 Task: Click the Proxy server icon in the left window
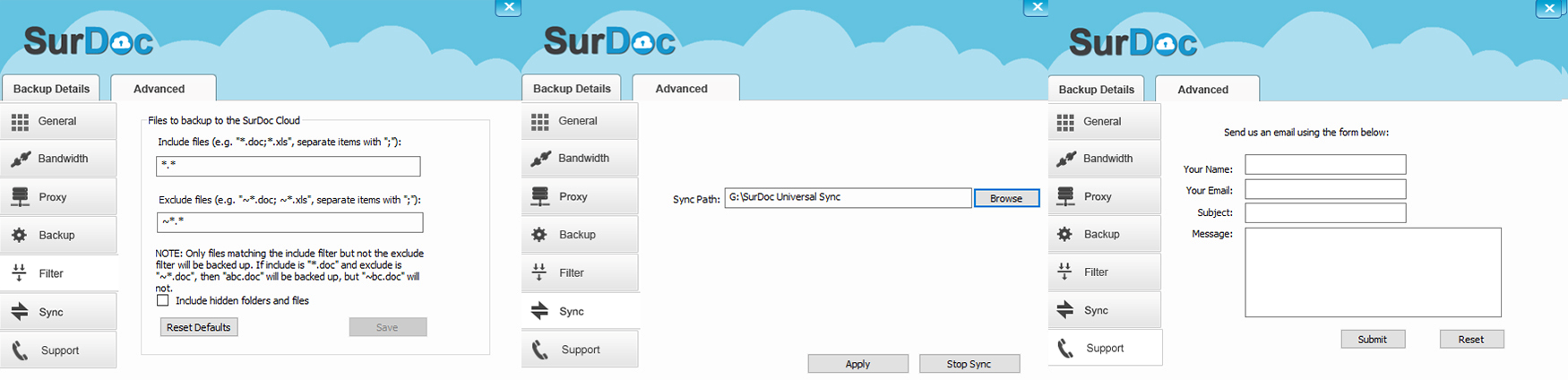(x=20, y=197)
